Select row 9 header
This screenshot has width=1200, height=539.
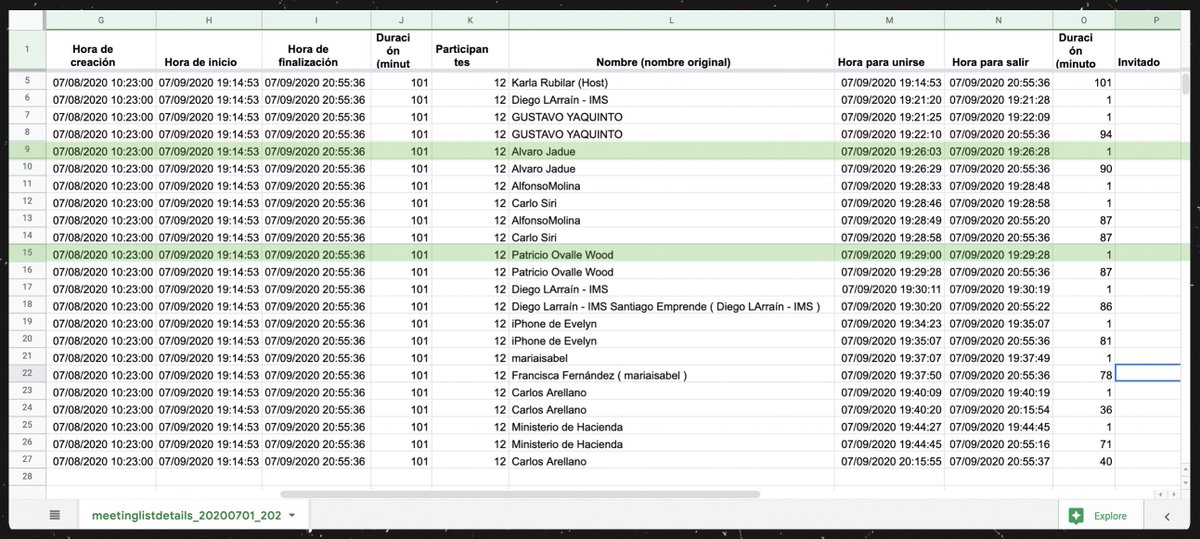point(27,151)
